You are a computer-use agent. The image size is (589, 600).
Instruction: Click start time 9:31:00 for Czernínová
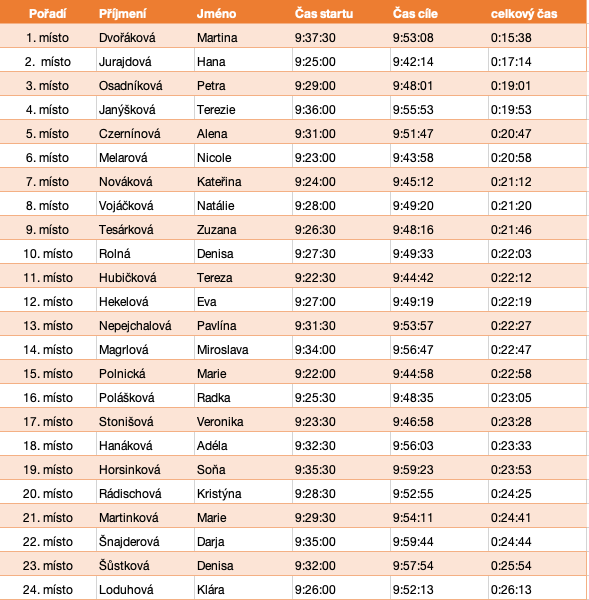tap(341, 134)
